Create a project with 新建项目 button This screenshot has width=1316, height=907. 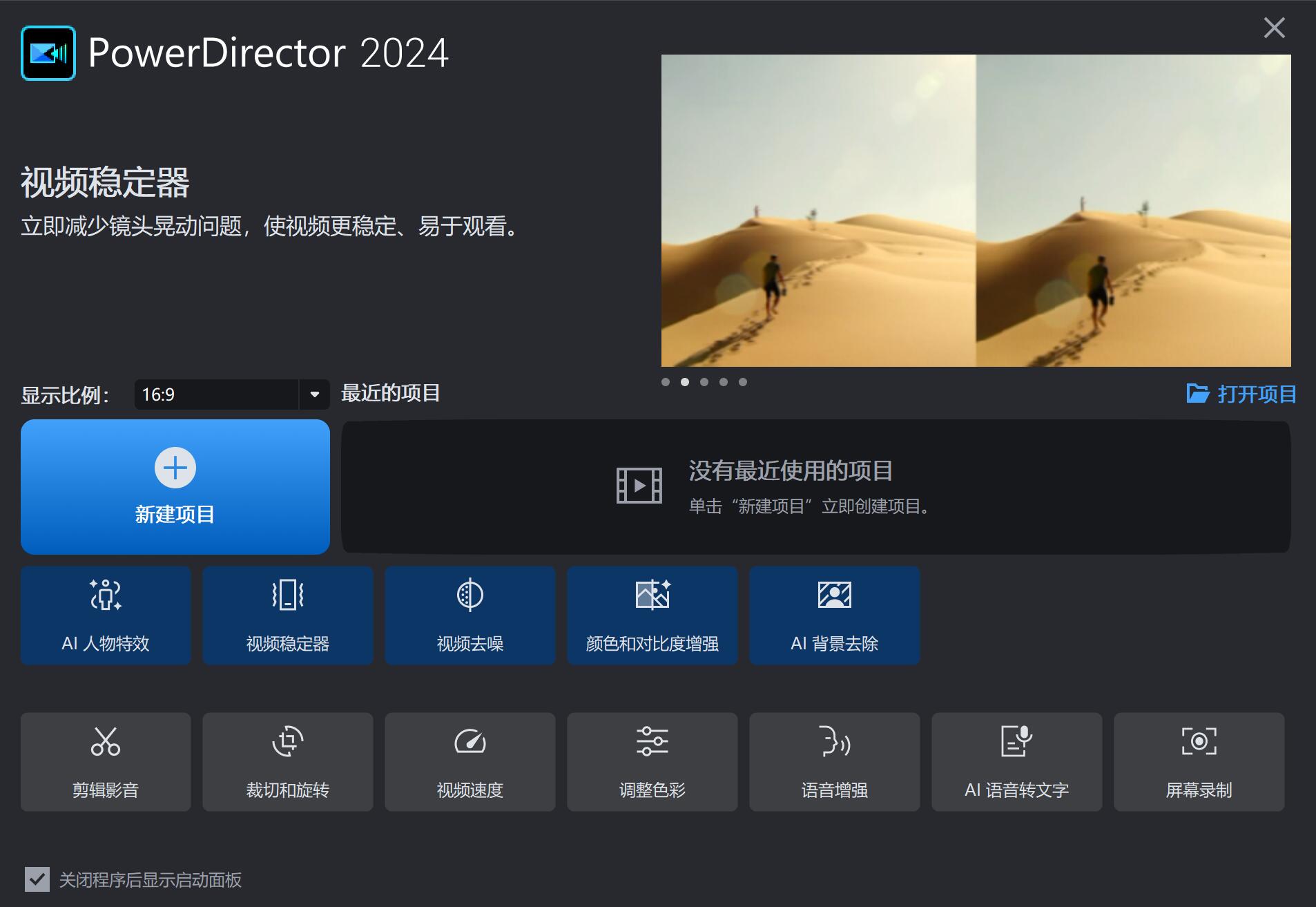(175, 487)
